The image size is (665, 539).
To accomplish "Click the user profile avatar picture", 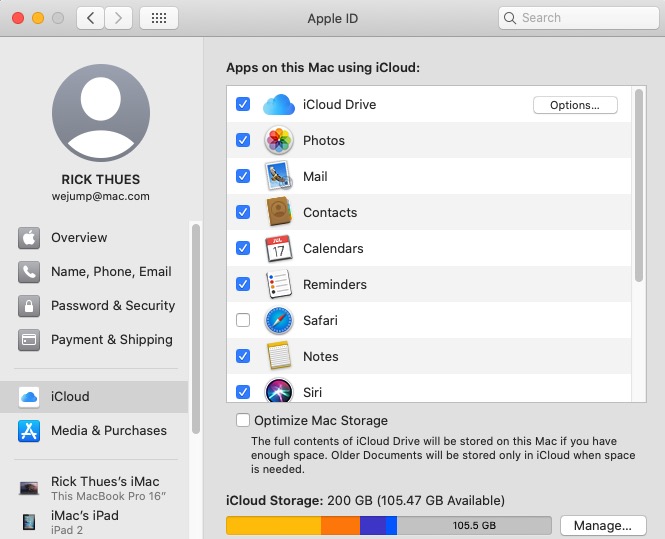I will pyautogui.click(x=101, y=113).
